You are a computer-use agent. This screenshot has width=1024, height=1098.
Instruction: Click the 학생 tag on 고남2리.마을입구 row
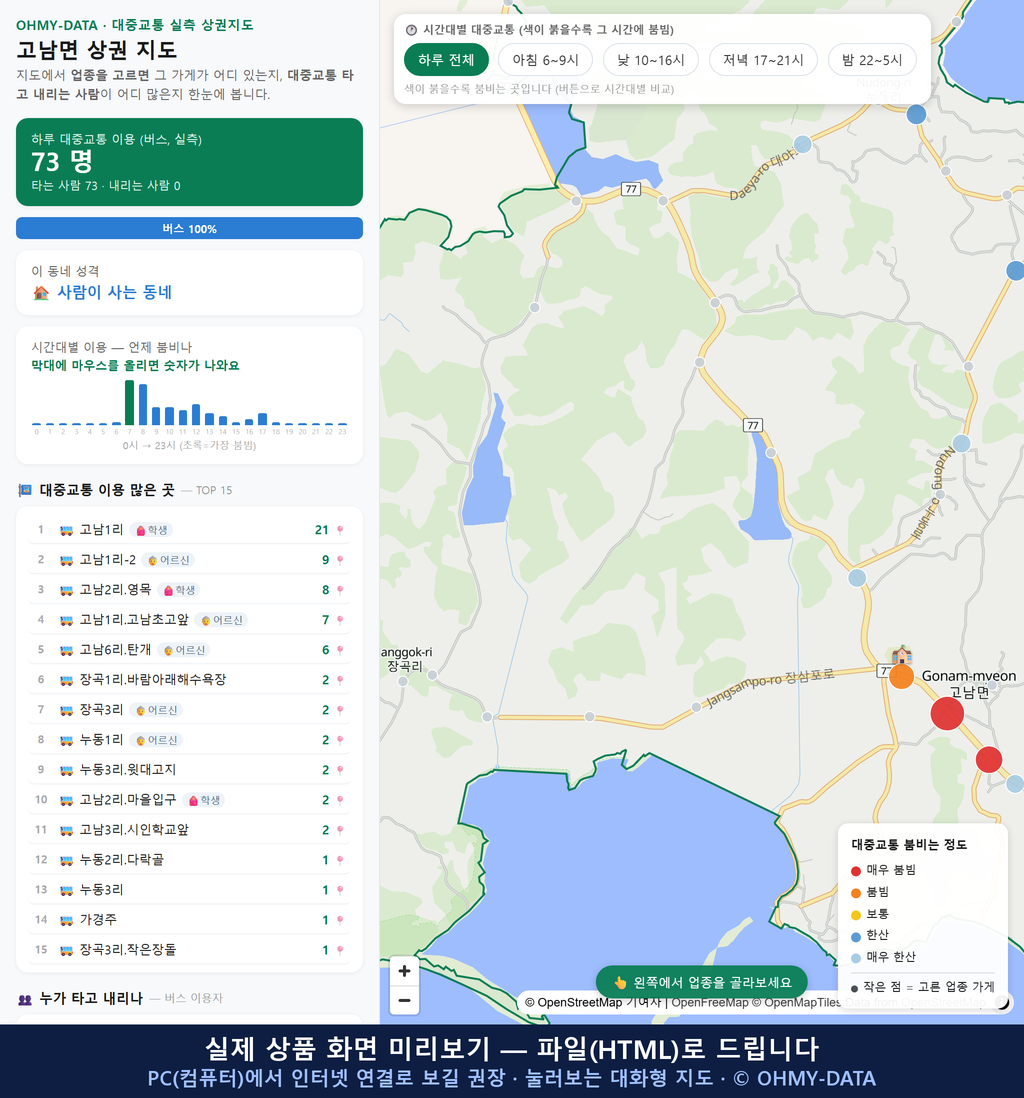click(x=204, y=800)
